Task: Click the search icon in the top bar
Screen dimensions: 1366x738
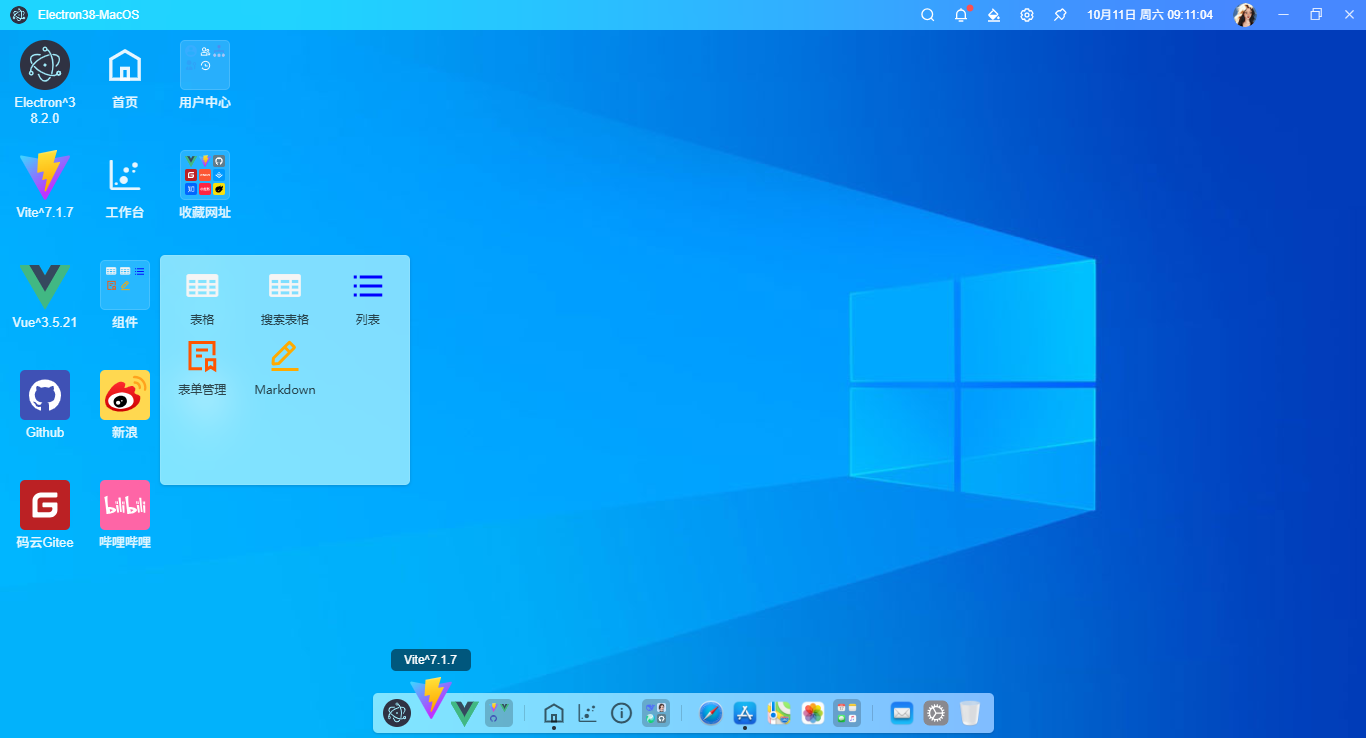Action: [928, 15]
